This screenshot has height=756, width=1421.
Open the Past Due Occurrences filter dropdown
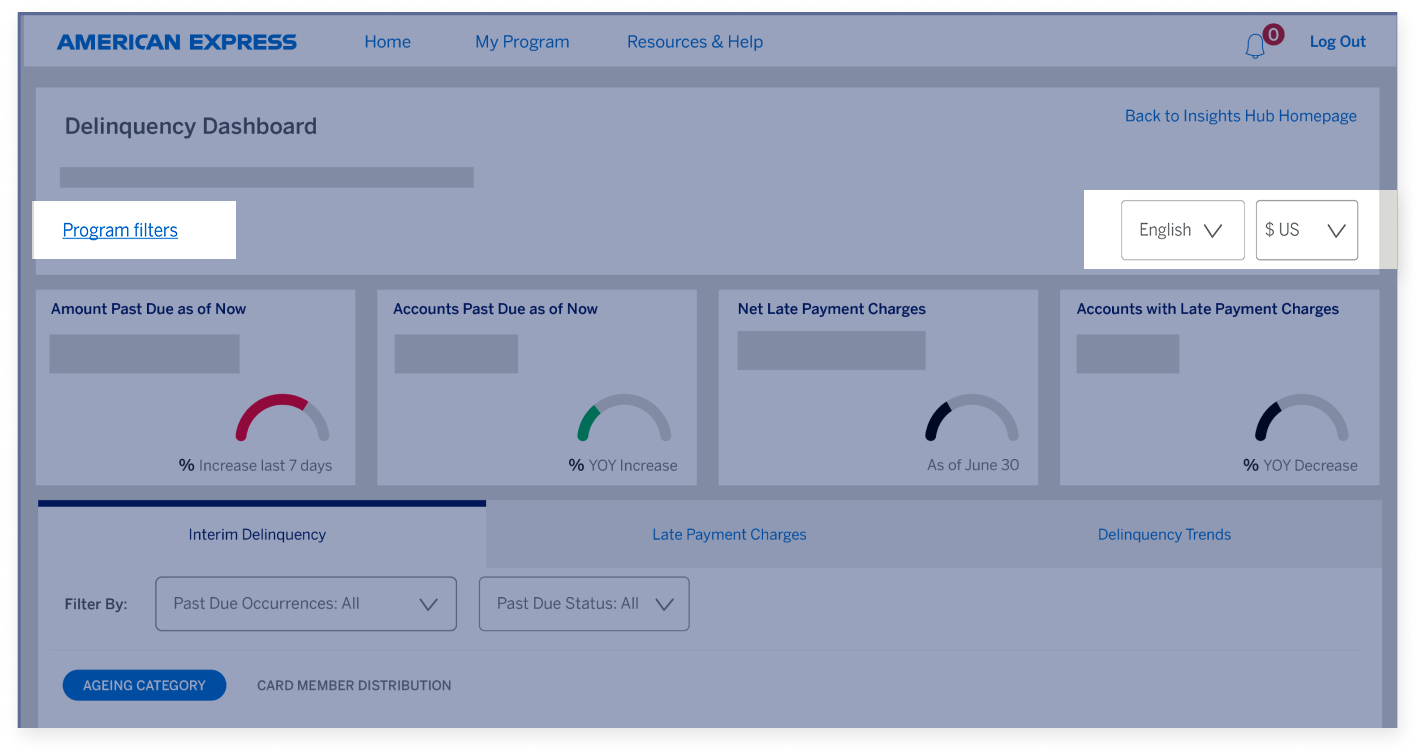pyautogui.click(x=305, y=603)
